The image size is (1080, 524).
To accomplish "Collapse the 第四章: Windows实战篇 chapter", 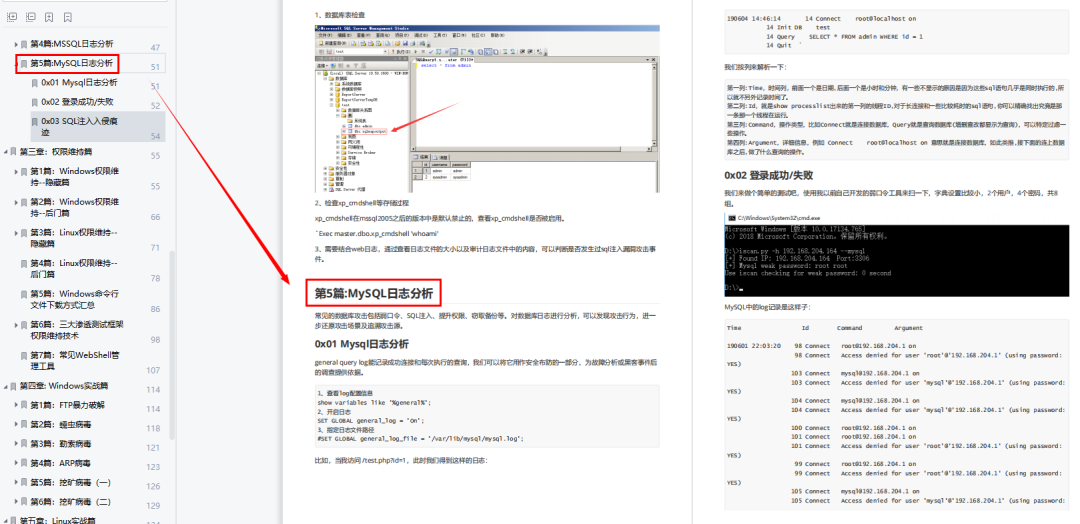I will pyautogui.click(x=6, y=386).
